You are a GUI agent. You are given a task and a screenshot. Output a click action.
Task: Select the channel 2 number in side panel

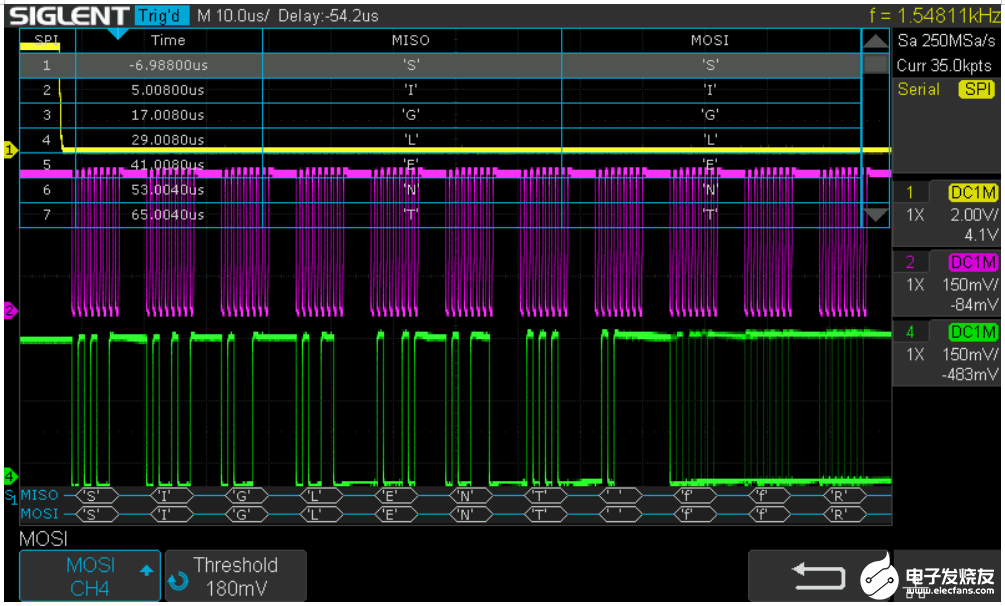(910, 262)
